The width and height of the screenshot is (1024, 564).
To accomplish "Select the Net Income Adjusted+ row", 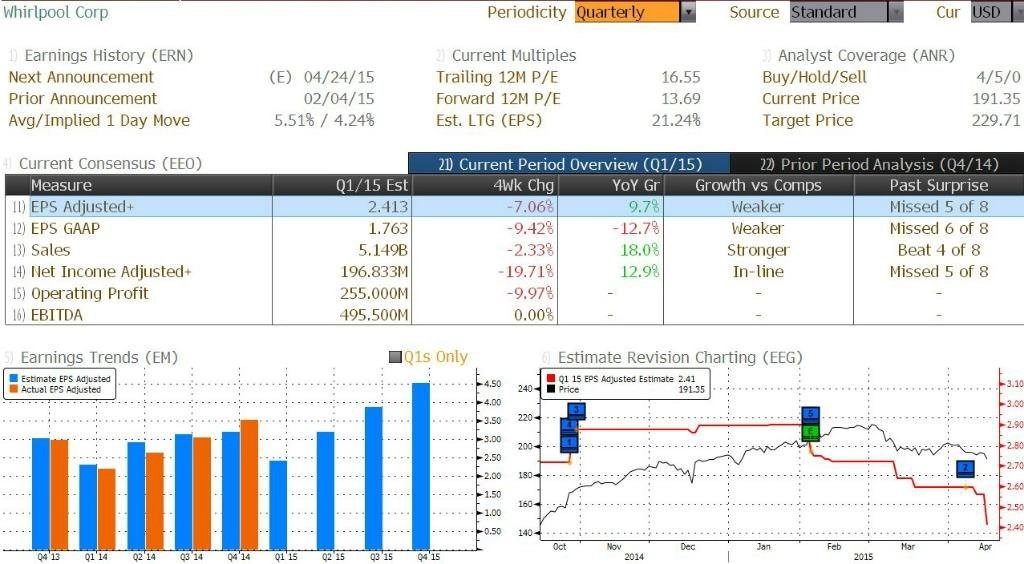I will point(515,272).
